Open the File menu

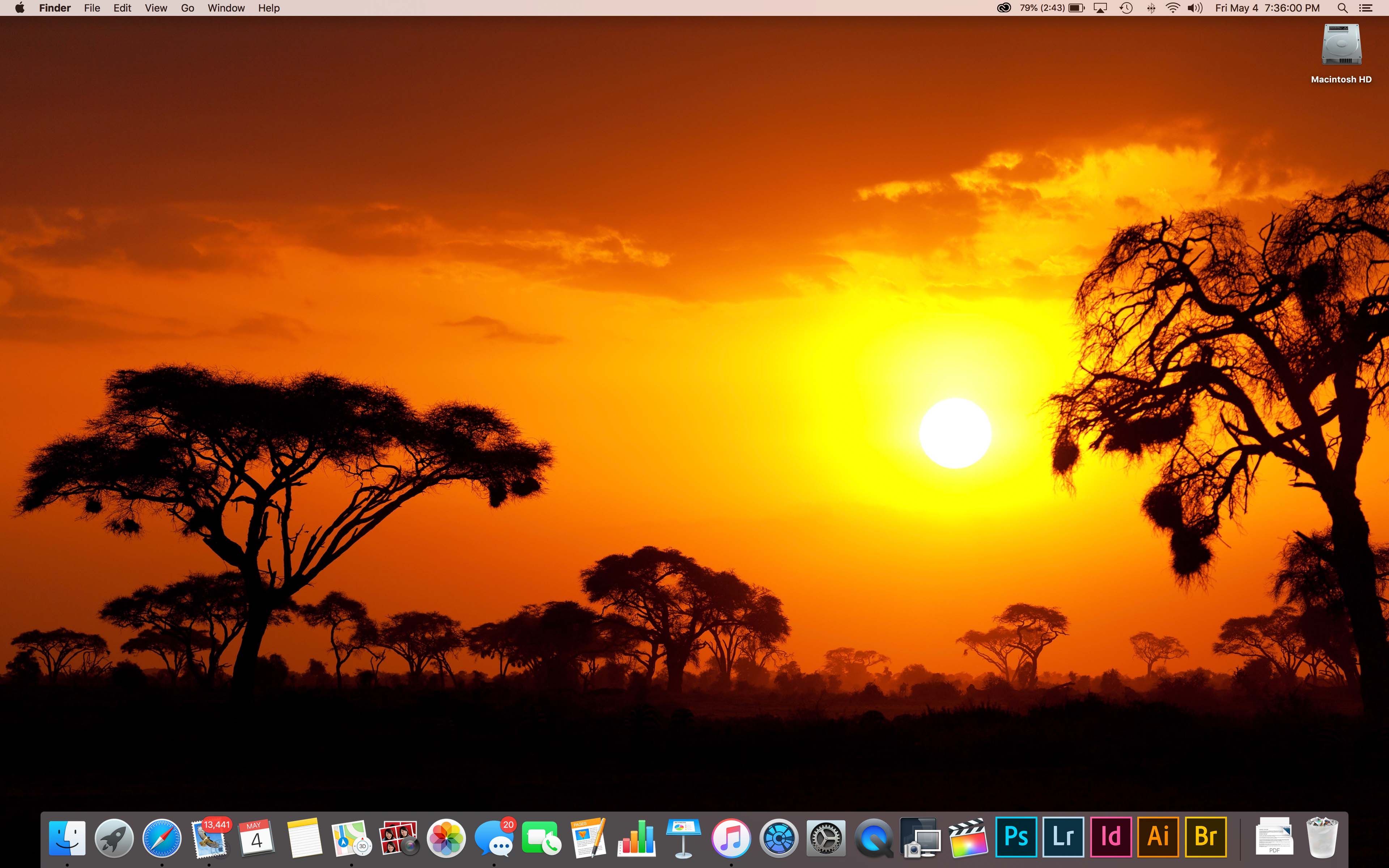click(x=92, y=8)
